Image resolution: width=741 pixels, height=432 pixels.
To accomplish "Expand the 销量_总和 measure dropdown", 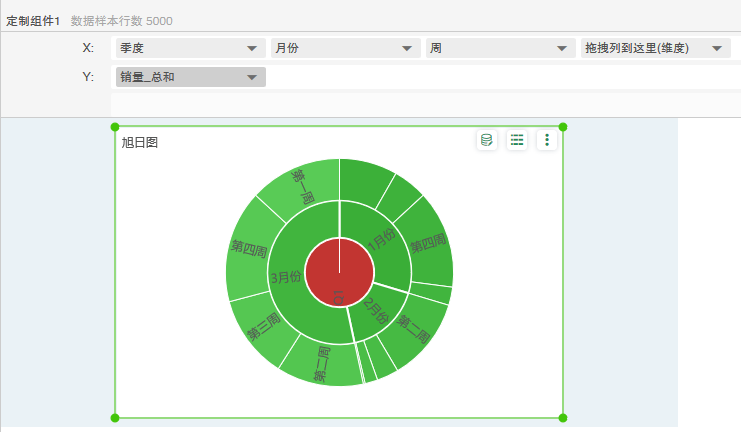I will point(252,77).
